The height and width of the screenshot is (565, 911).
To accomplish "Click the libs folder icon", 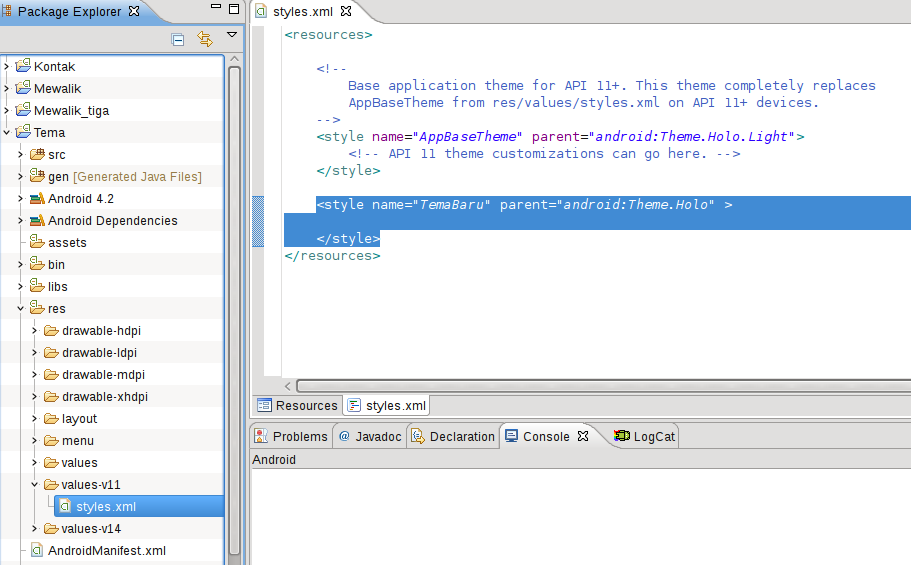I will [x=37, y=286].
